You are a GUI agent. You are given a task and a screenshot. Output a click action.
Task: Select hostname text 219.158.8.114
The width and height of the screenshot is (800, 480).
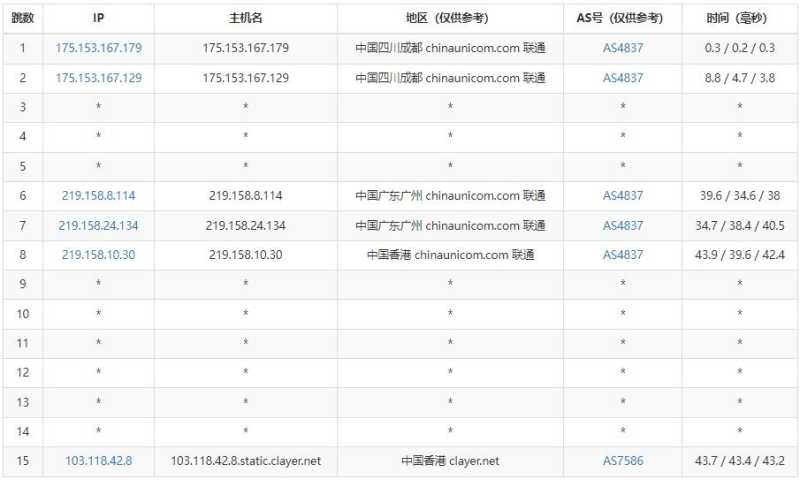pyautogui.click(x=245, y=195)
